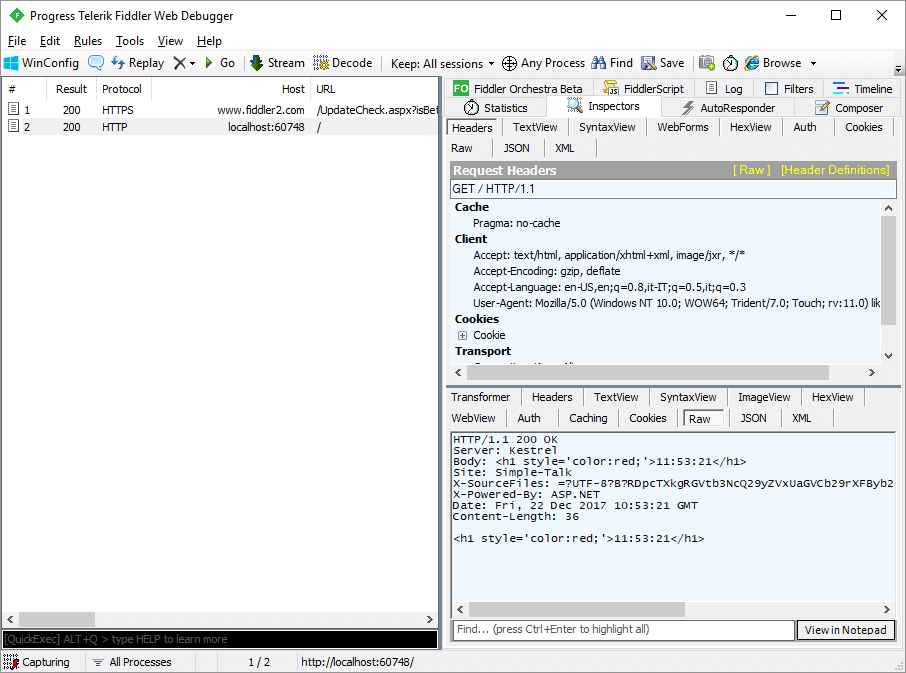Click request headers scroll up arrow

(x=888, y=208)
